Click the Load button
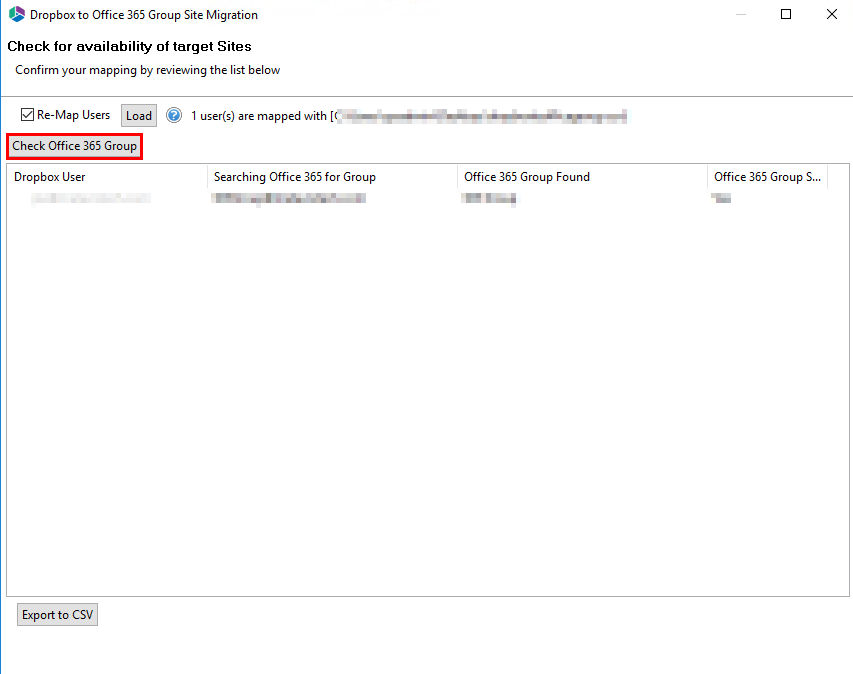Screen dimensions: 853x674 click(x=138, y=115)
